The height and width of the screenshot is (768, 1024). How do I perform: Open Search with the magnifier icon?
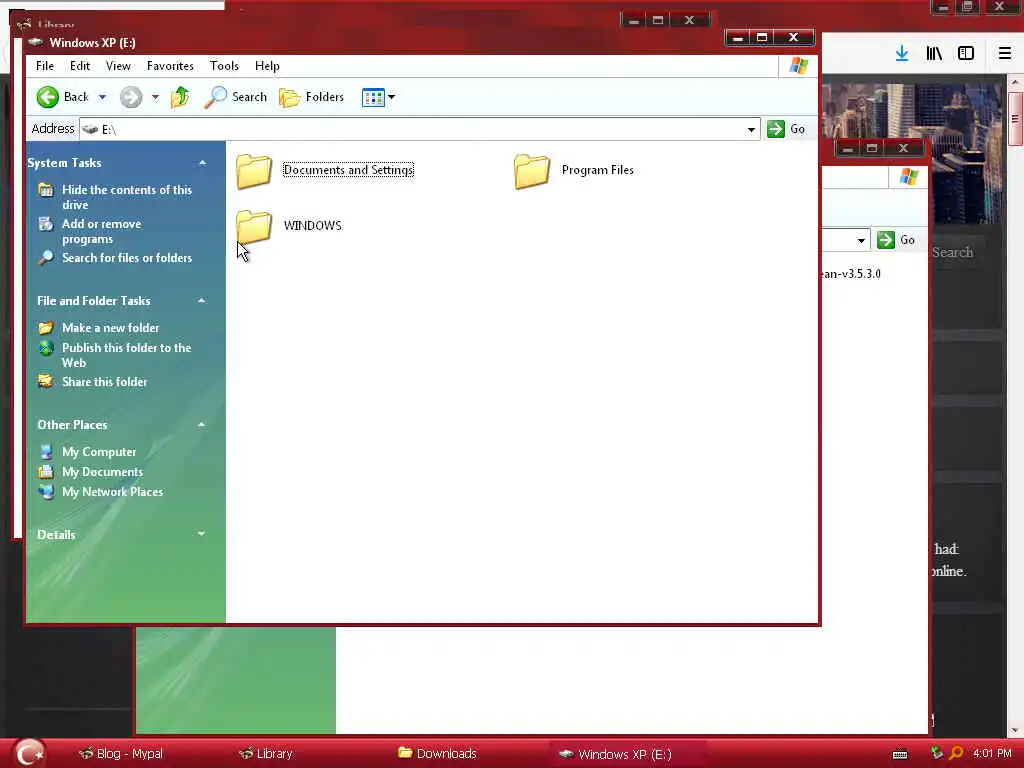216,97
